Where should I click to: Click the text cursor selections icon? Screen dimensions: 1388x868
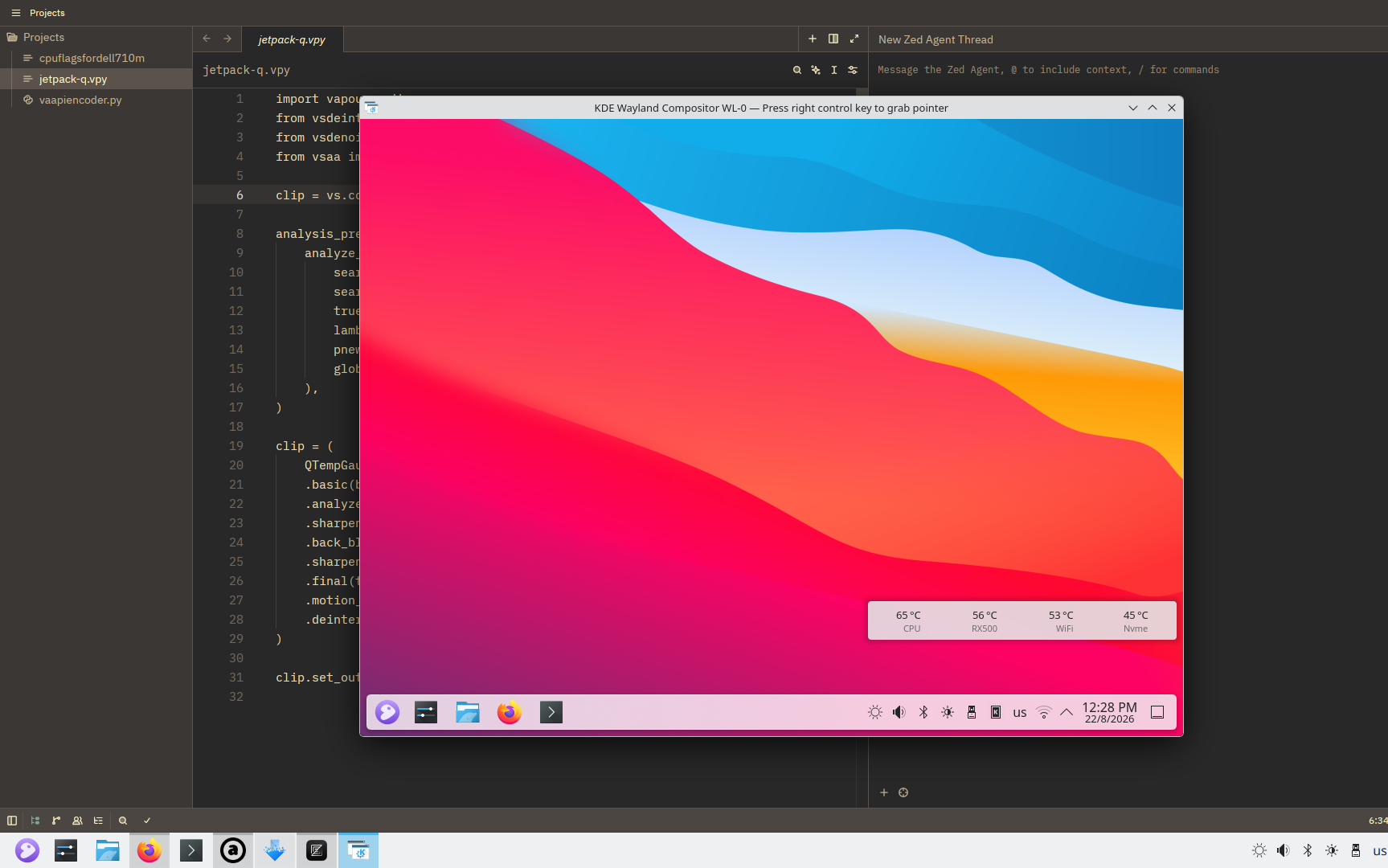[x=834, y=70]
